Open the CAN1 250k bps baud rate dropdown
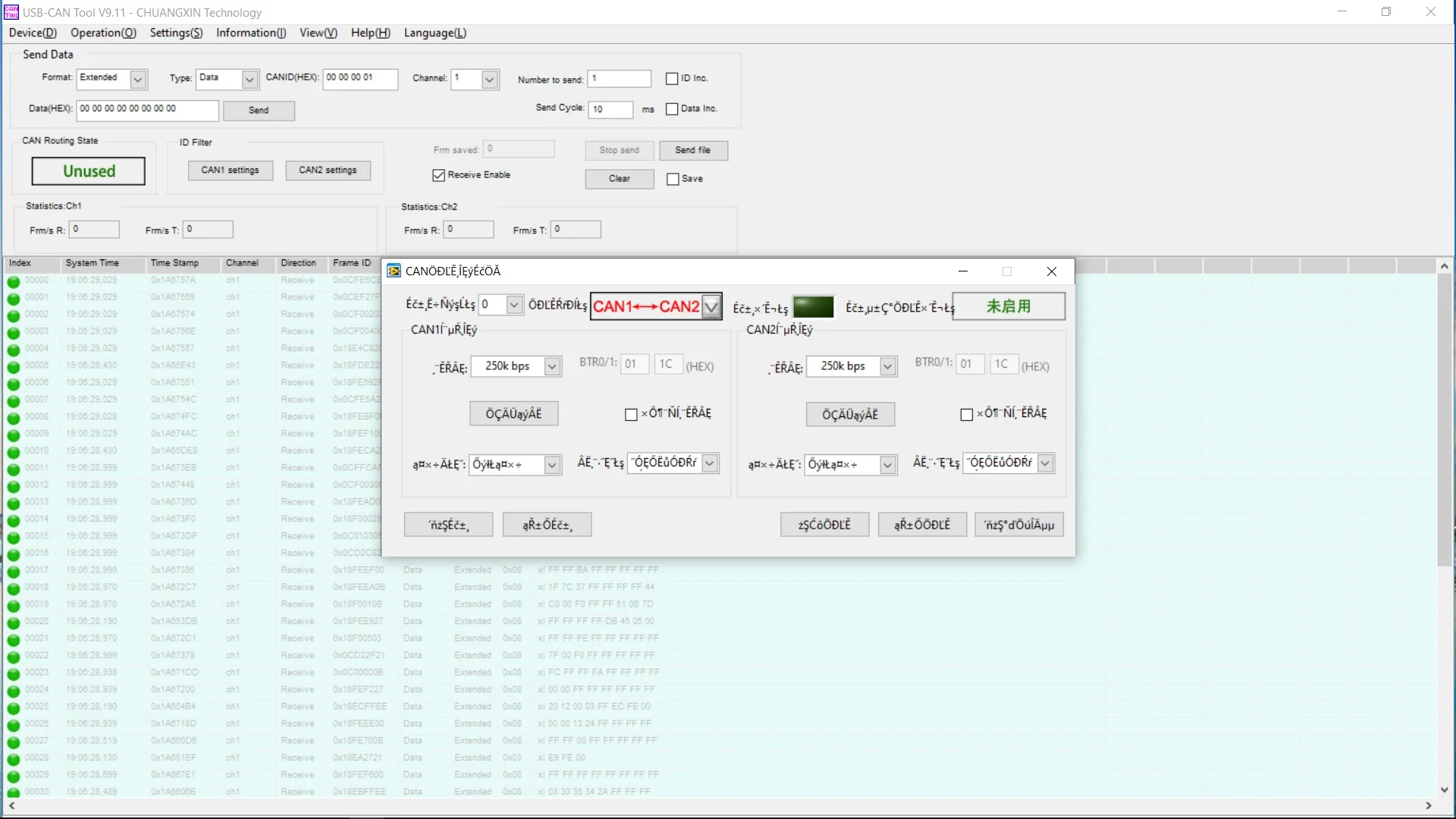The width and height of the screenshot is (1456, 819). click(x=552, y=366)
